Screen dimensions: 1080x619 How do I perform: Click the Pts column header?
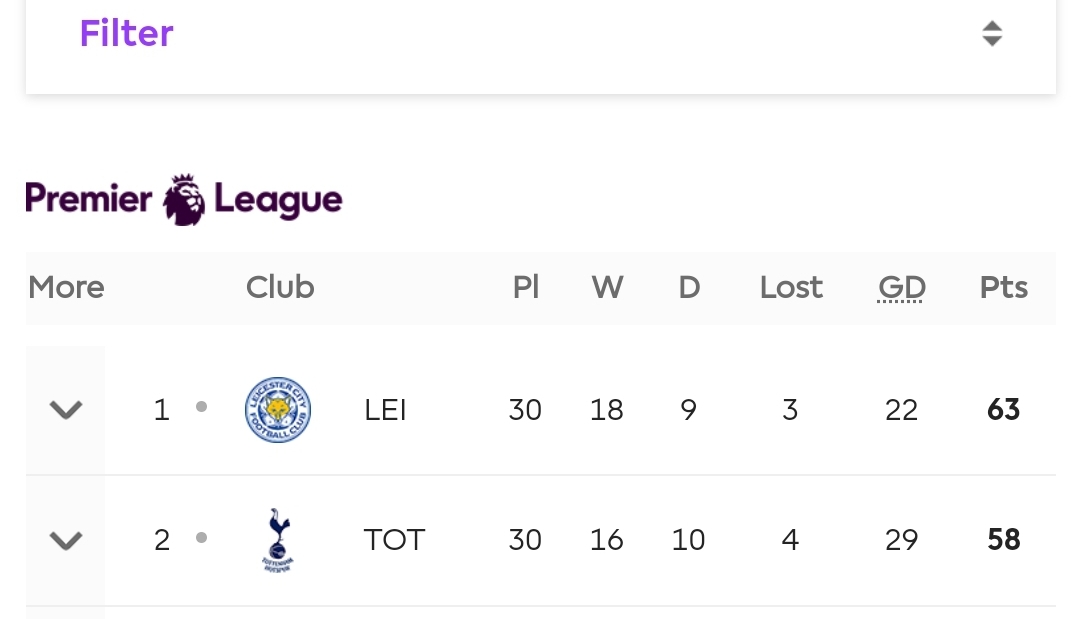(x=1004, y=288)
